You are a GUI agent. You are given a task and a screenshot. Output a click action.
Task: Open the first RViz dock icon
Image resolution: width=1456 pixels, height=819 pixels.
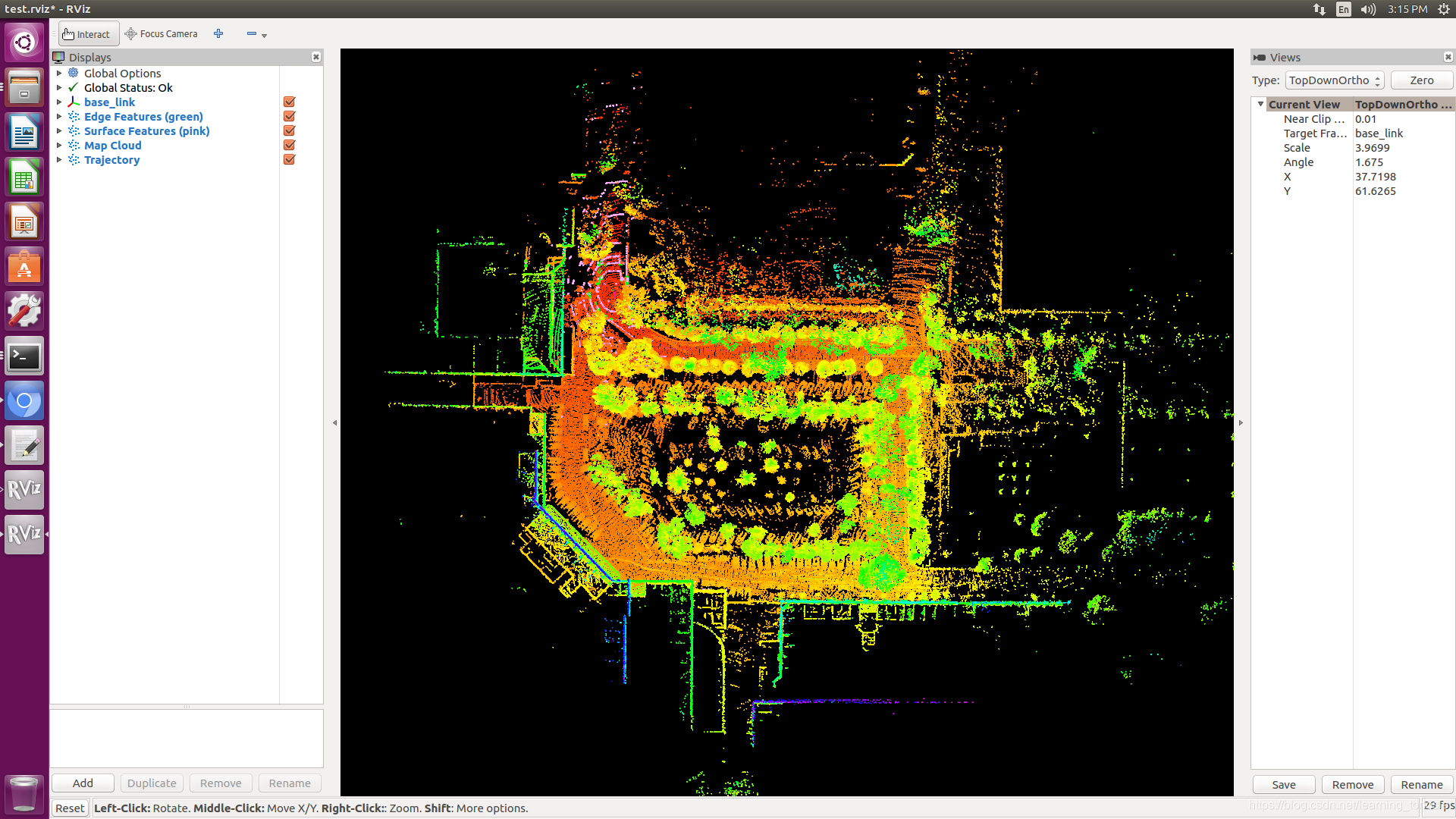pyautogui.click(x=24, y=489)
